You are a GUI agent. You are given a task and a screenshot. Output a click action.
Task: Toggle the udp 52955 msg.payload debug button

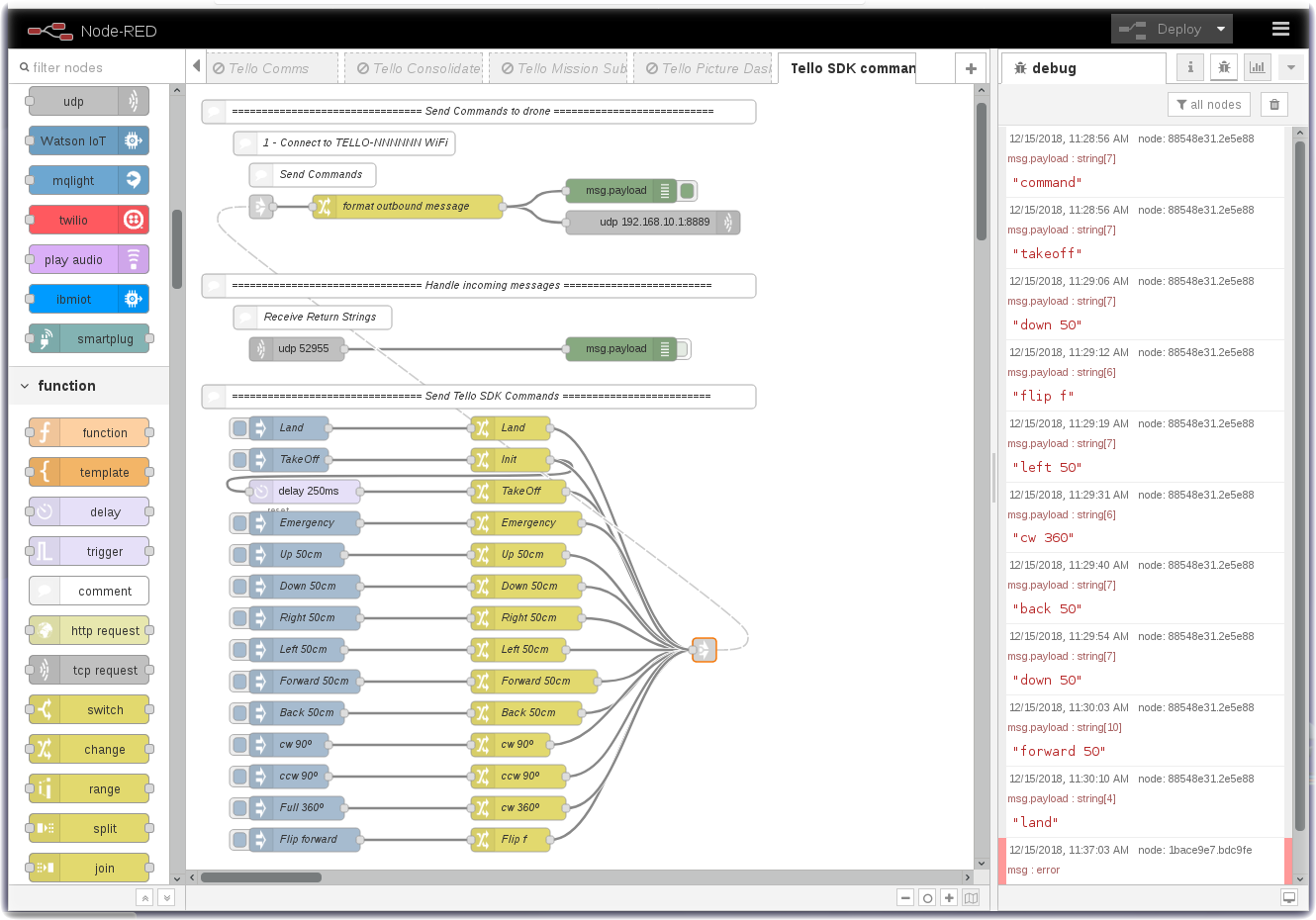(684, 349)
